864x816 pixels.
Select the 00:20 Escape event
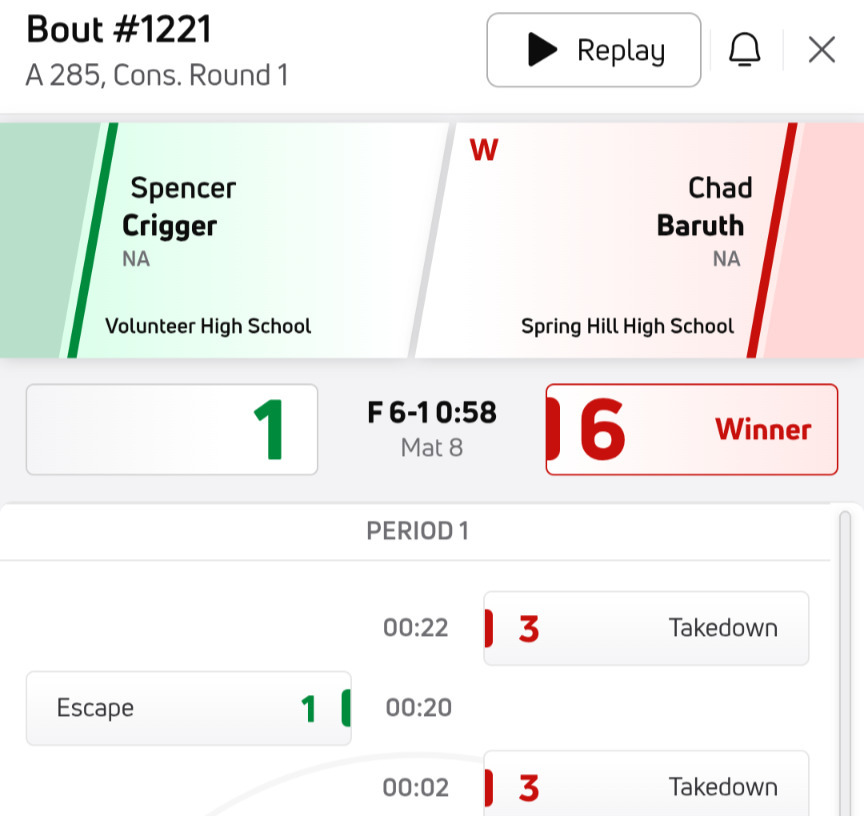(x=189, y=708)
